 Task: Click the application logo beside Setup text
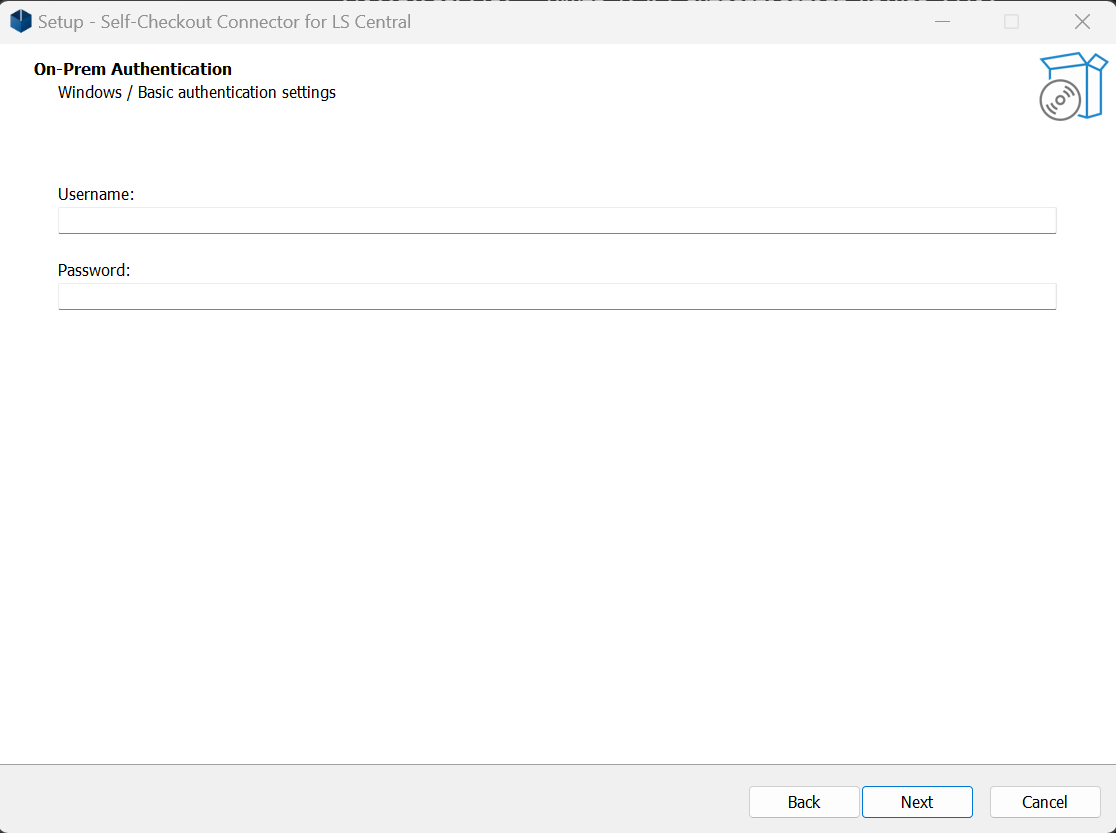click(x=20, y=20)
